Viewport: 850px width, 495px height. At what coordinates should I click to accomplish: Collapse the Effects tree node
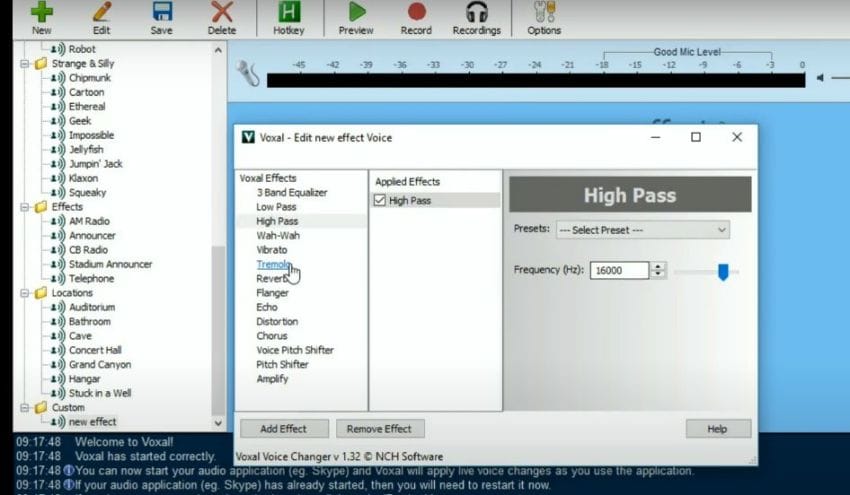[x=24, y=207]
